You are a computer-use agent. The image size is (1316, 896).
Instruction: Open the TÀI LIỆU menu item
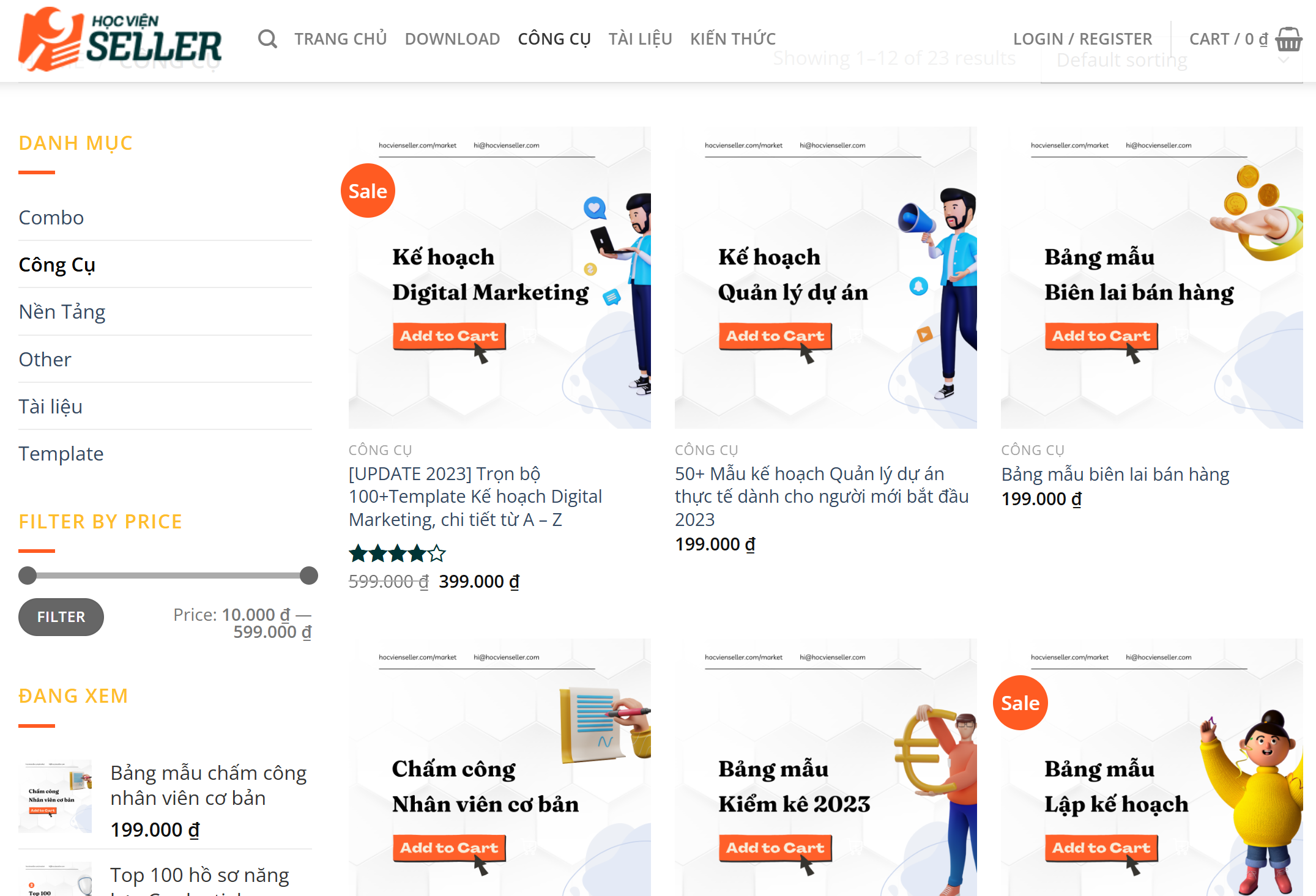[640, 39]
